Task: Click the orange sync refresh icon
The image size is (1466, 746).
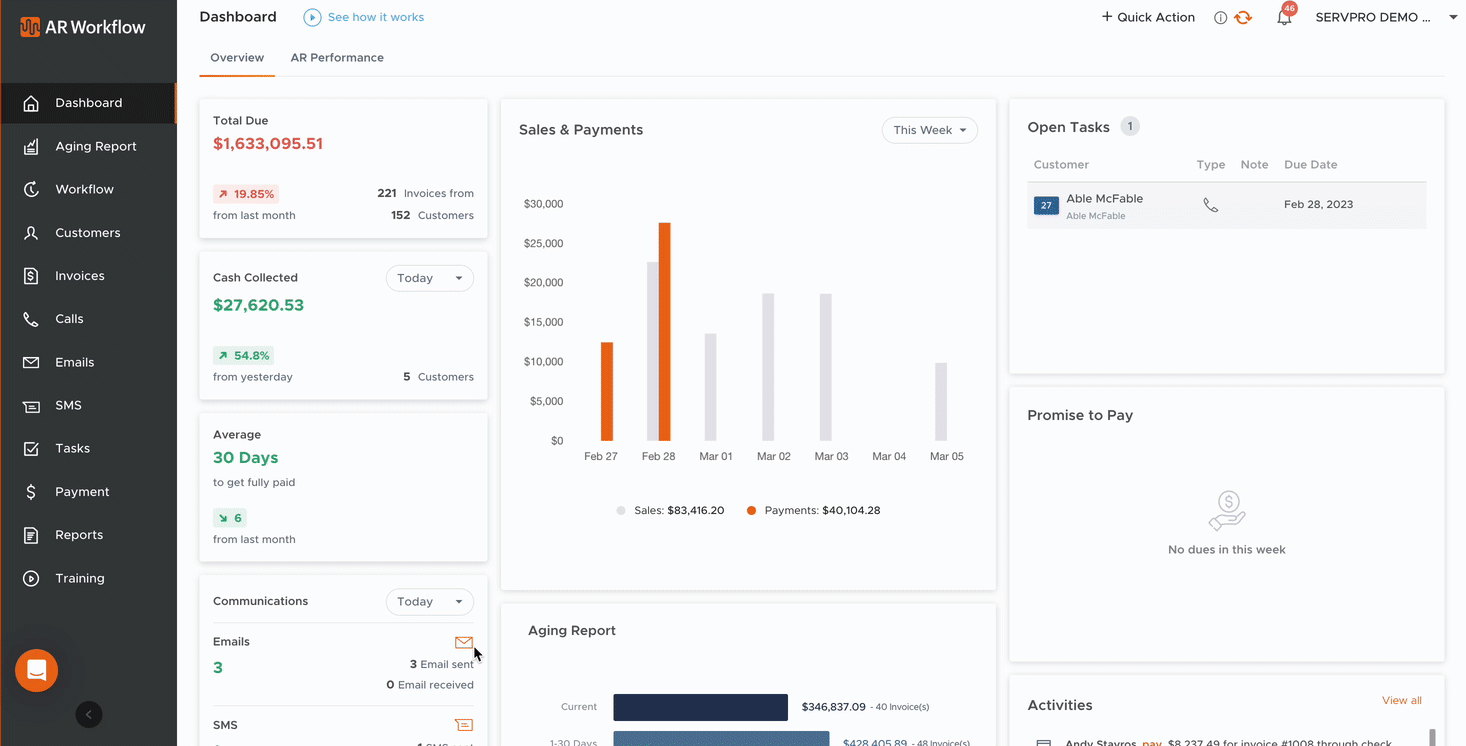Action: 1243,18
